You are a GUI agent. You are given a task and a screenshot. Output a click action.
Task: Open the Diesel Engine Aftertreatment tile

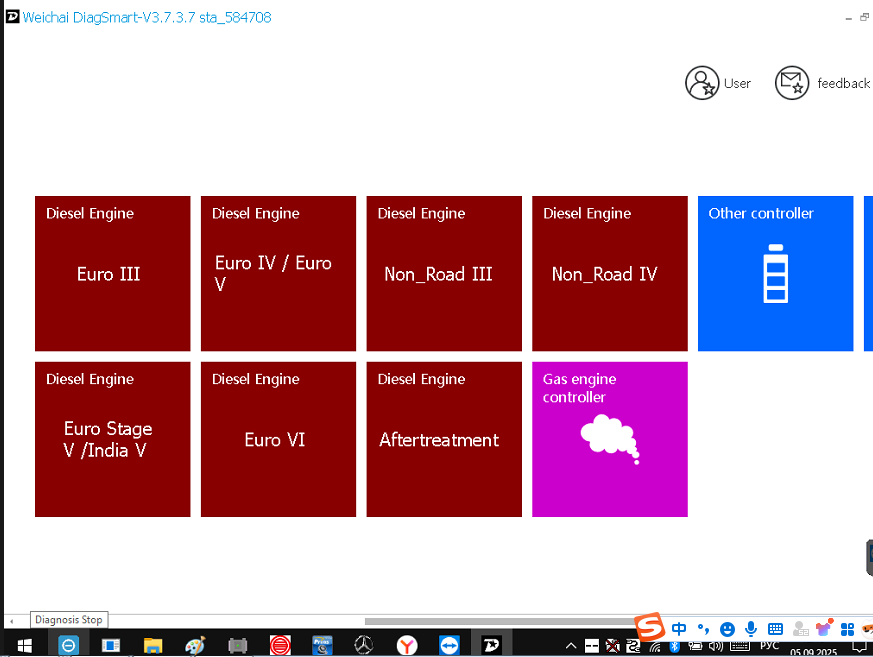coord(444,439)
